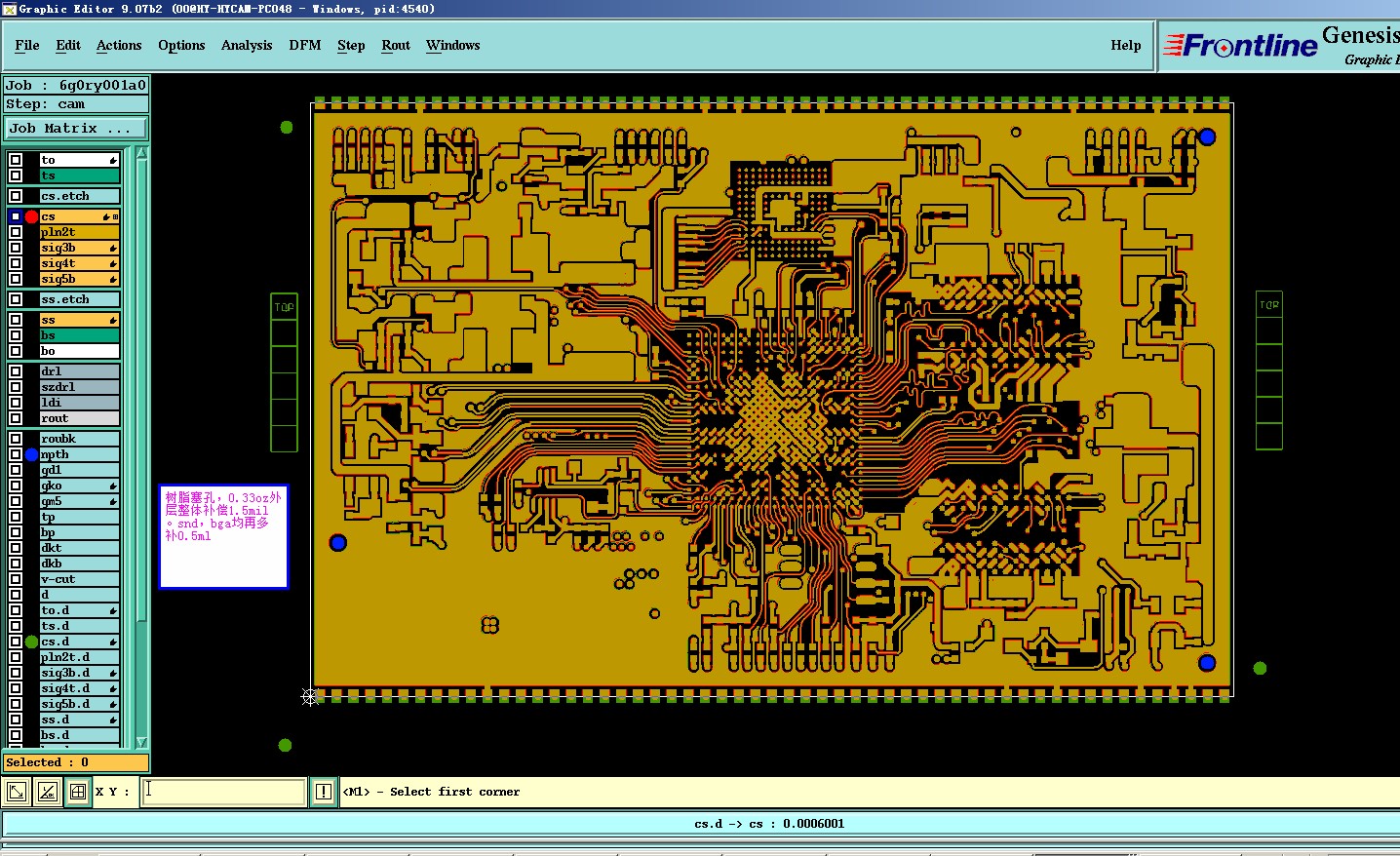Image resolution: width=1400 pixels, height=856 pixels.
Task: Click the layer list scroll-up arrow
Action: pos(141,153)
